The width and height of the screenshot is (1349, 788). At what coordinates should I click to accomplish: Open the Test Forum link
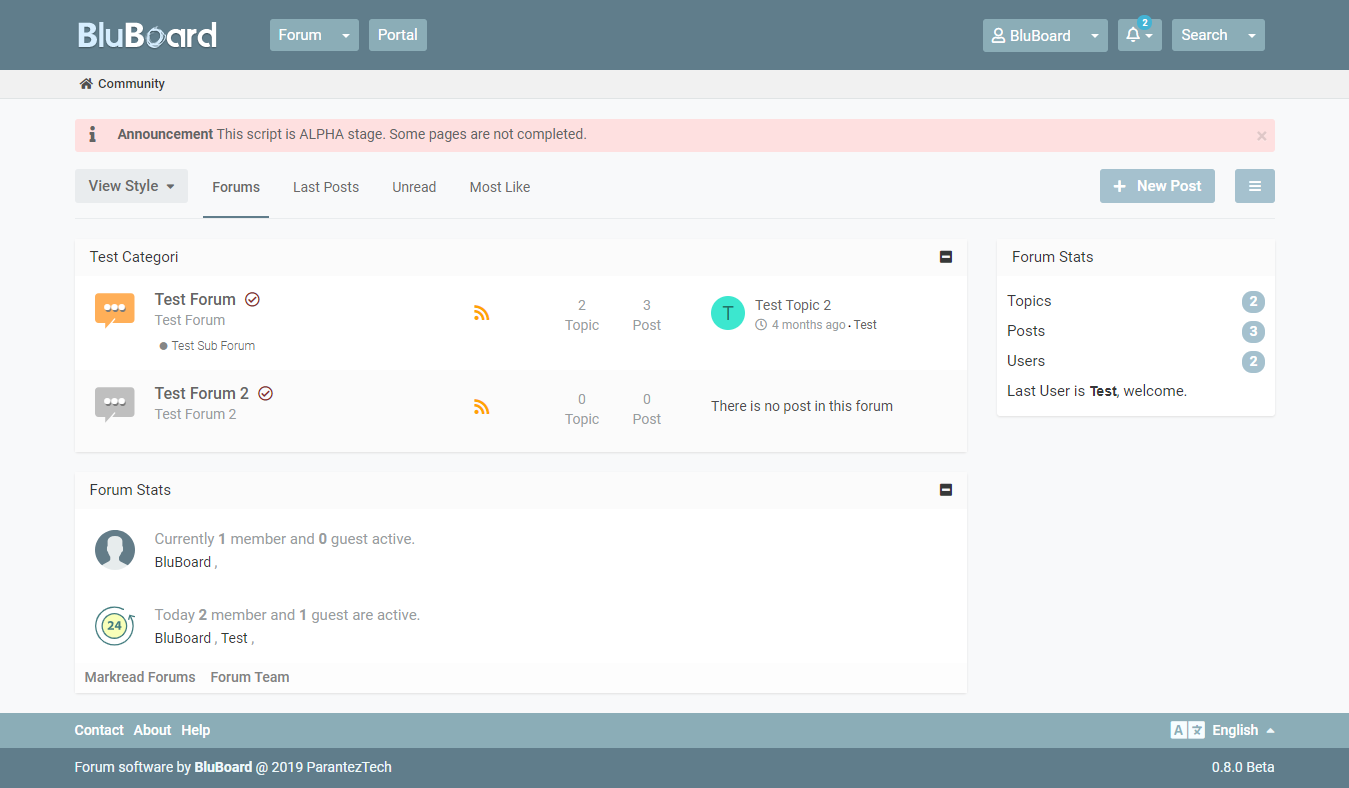click(x=195, y=299)
